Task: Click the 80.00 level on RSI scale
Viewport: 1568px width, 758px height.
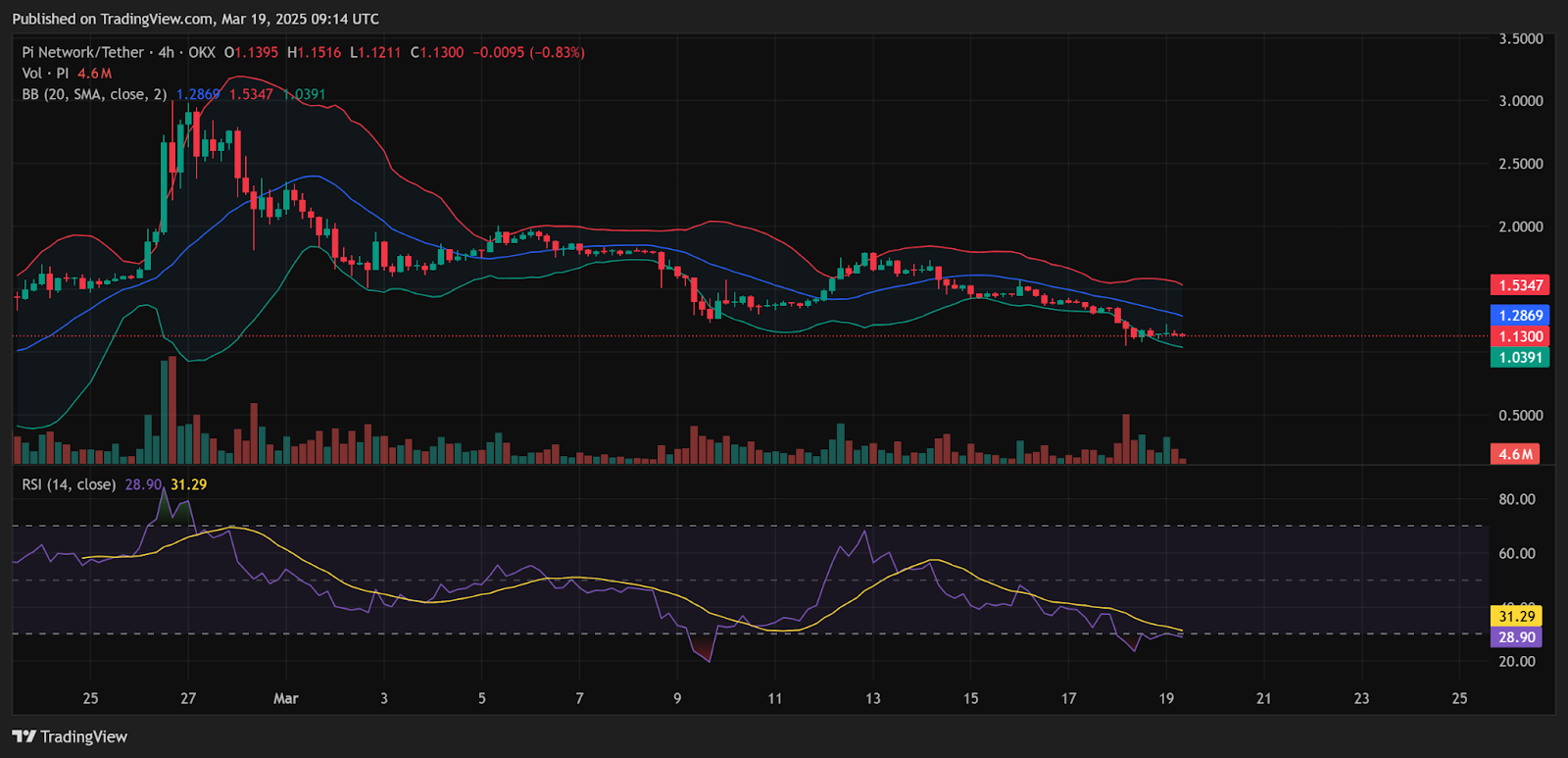Action: tap(1516, 499)
